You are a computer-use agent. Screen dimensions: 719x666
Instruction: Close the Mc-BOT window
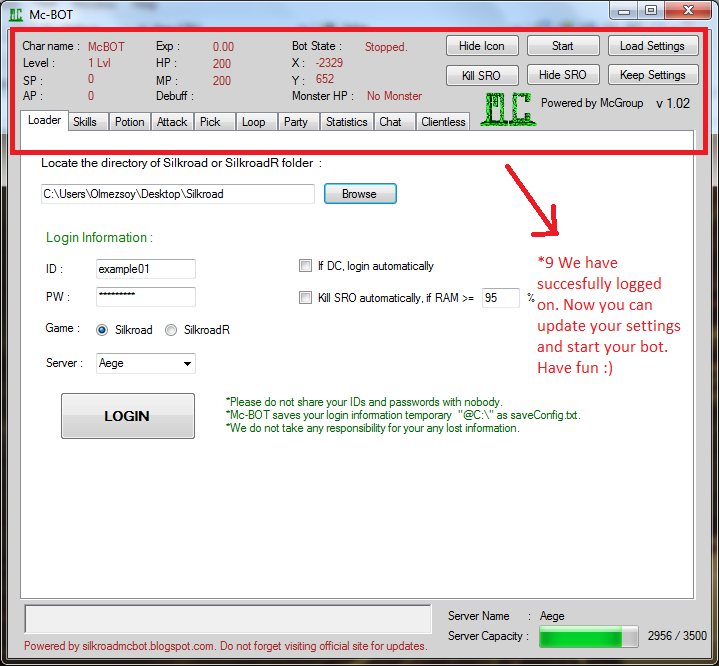pos(688,11)
